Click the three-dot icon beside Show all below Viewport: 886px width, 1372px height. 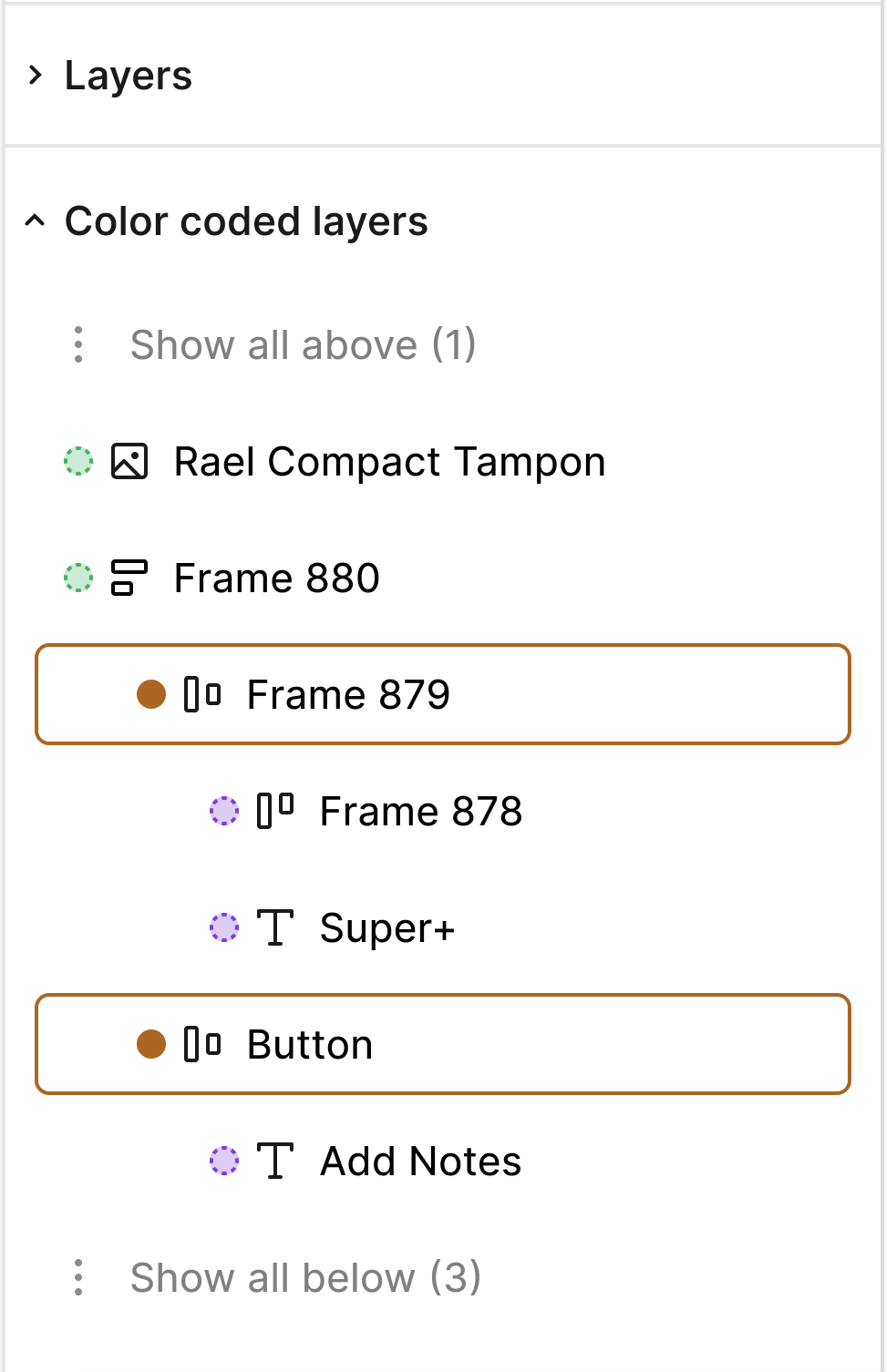[x=78, y=1277]
